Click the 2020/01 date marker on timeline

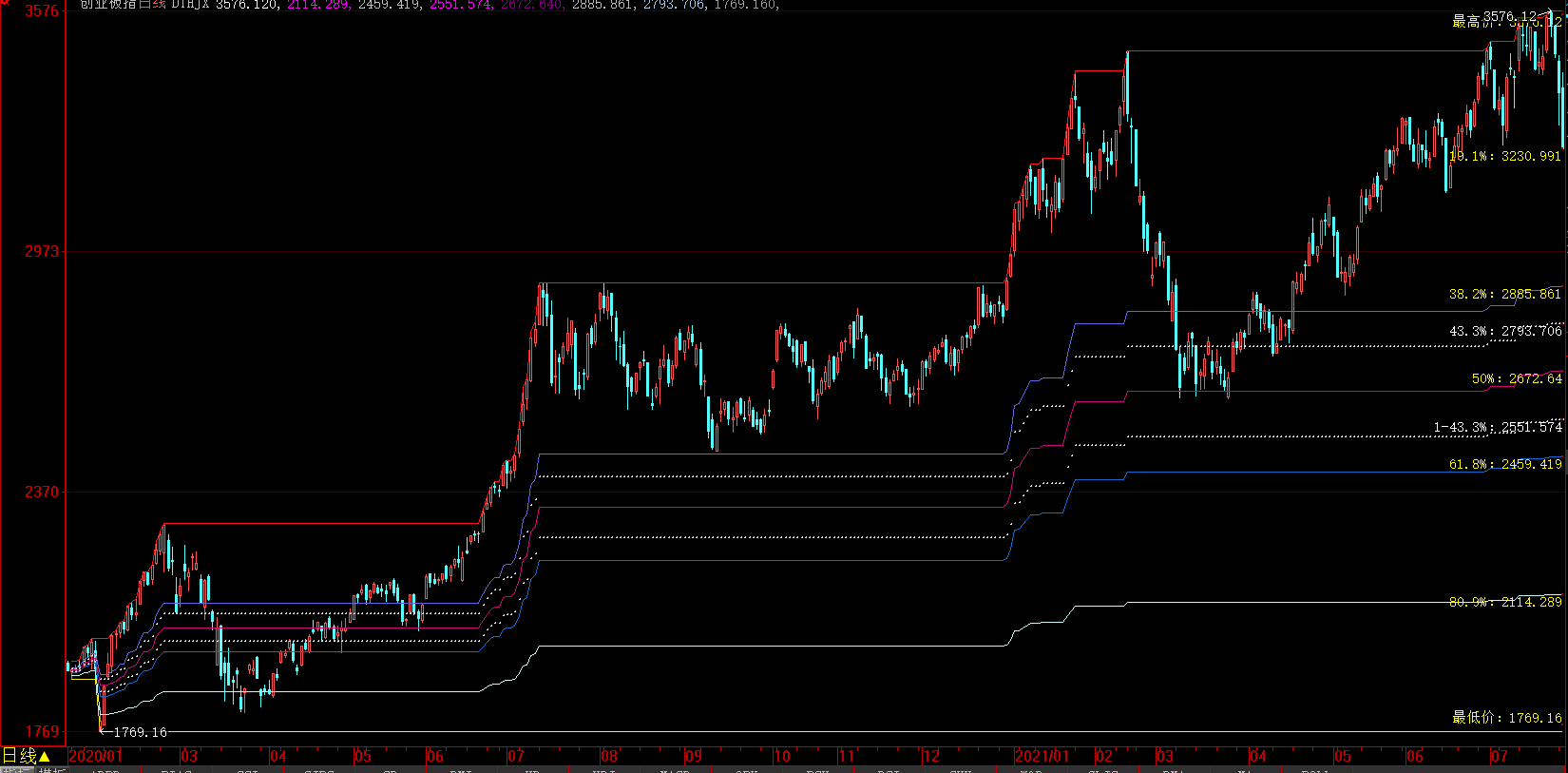coord(96,757)
